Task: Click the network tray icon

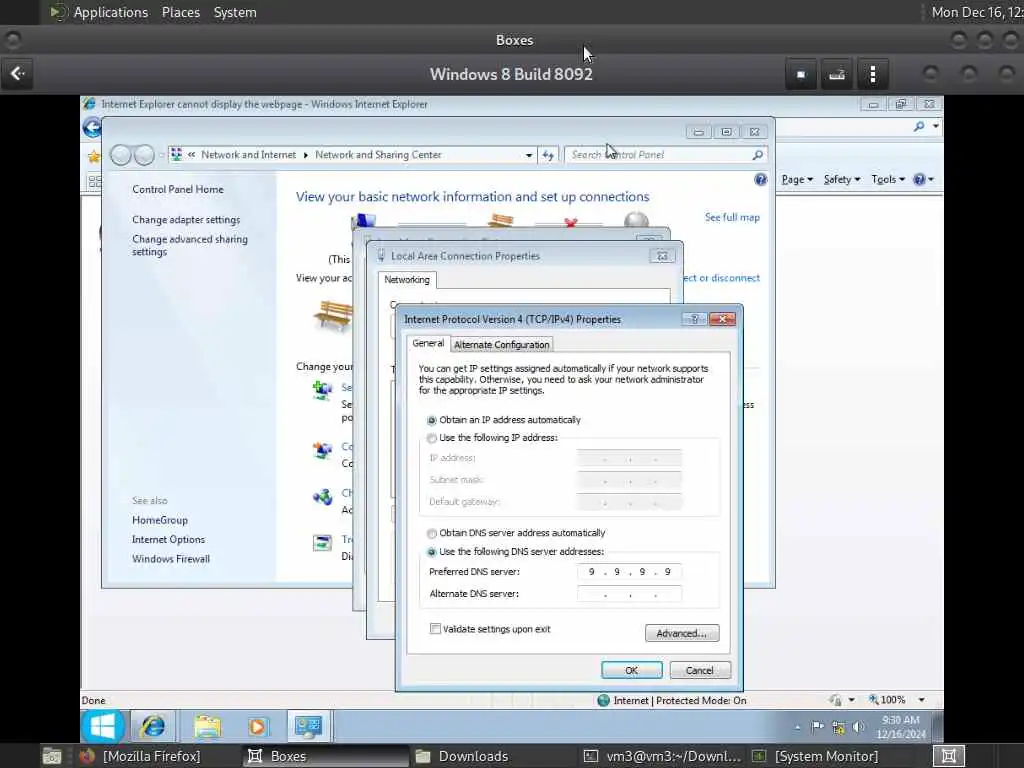Action: 839,727
